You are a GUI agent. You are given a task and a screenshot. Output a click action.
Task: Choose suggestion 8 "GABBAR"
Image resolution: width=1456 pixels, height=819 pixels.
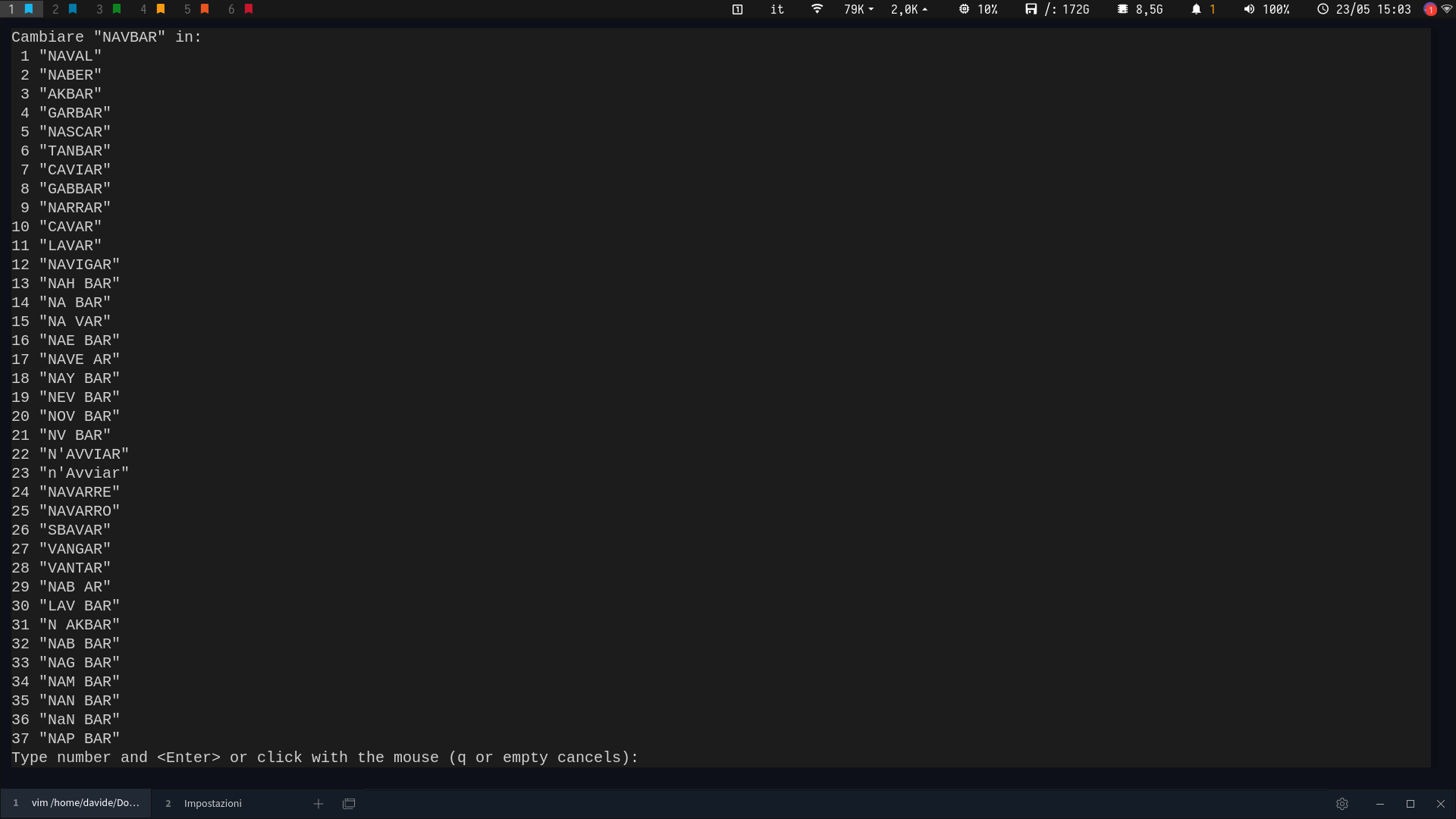pos(65,189)
